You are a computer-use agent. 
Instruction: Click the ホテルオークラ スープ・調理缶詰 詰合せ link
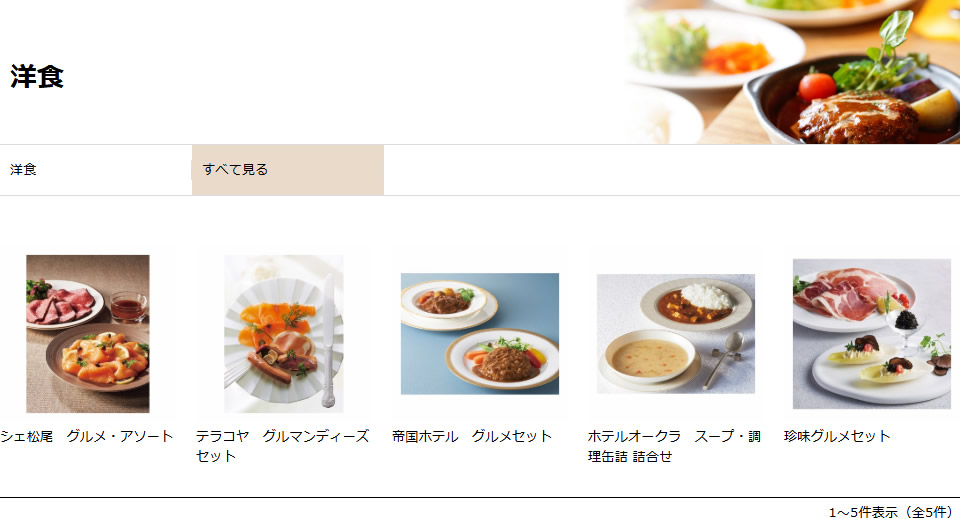click(x=674, y=446)
